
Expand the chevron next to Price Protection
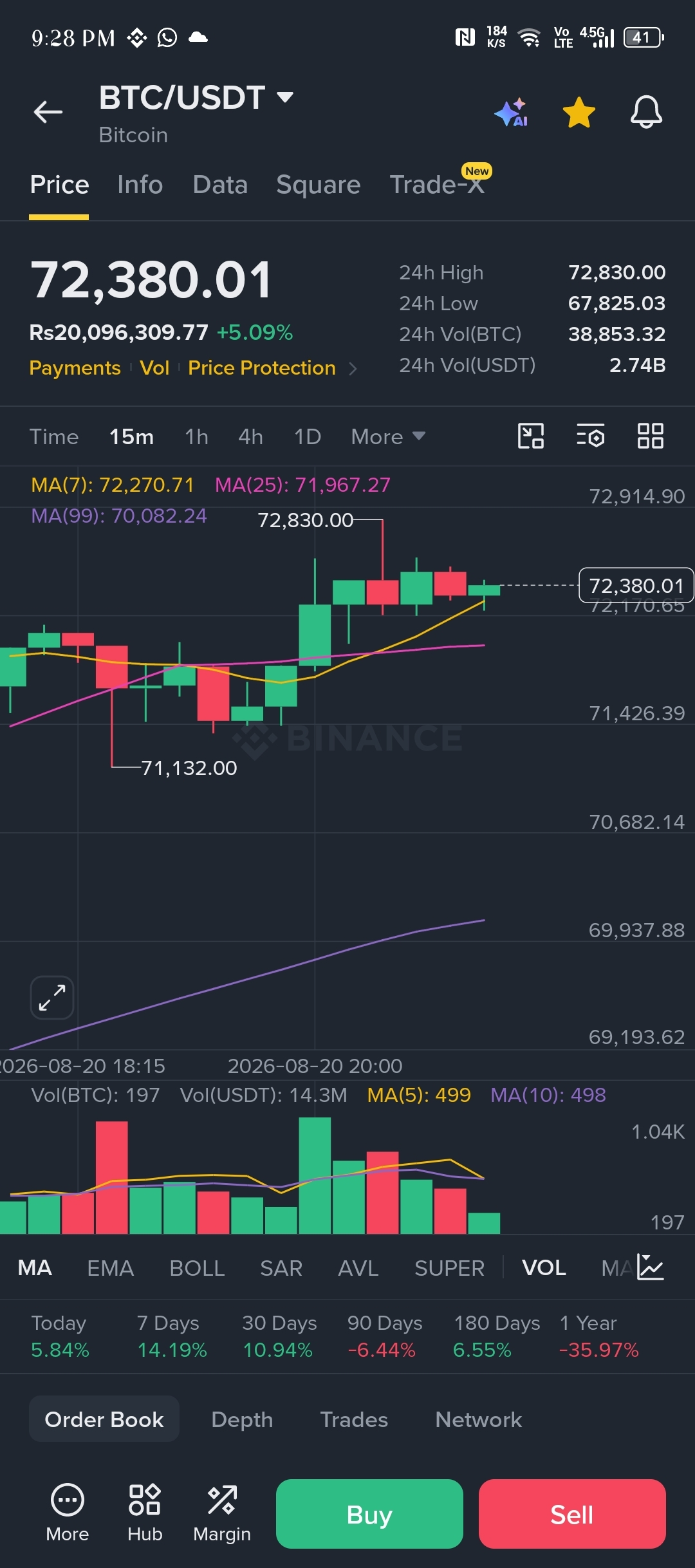coord(352,368)
